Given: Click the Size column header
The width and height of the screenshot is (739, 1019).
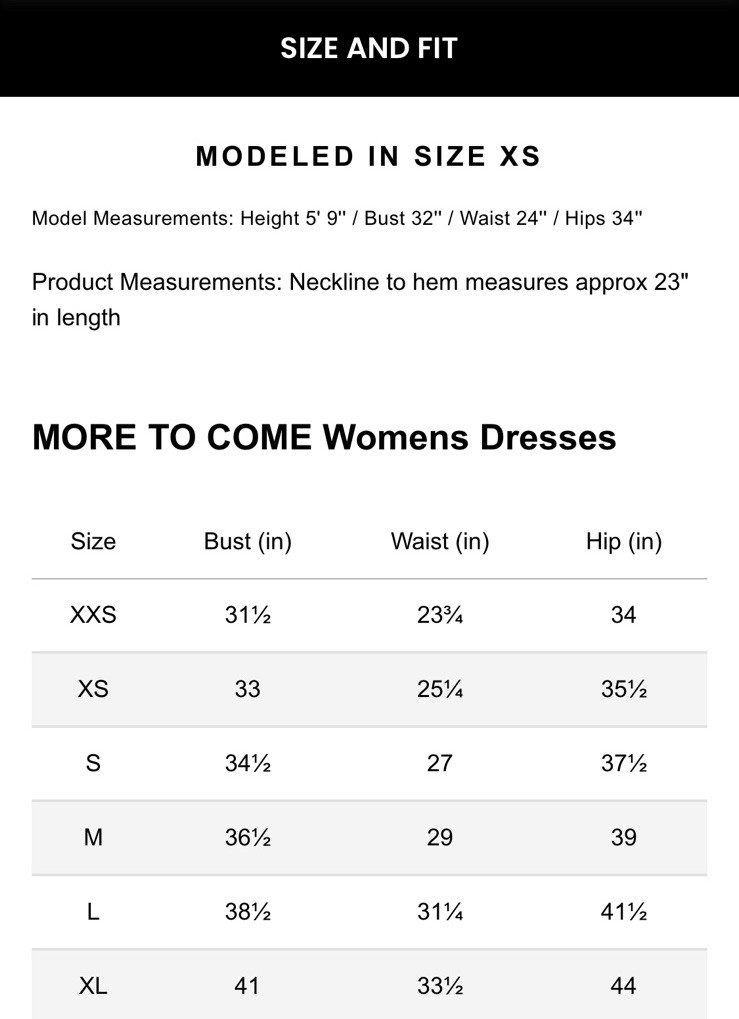Looking at the screenshot, I should pos(93,541).
